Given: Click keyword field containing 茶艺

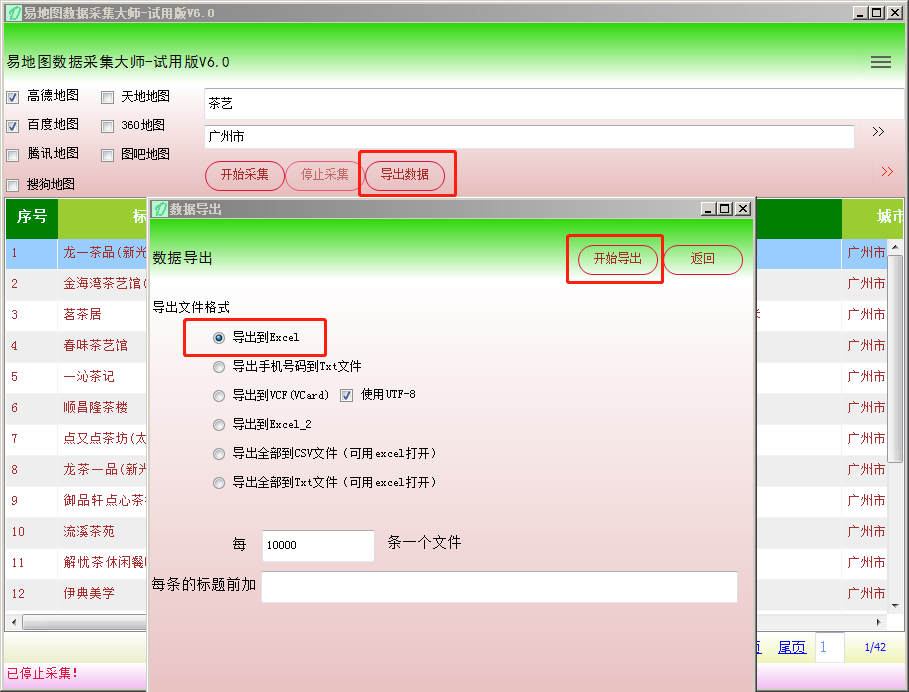Looking at the screenshot, I should point(554,104).
